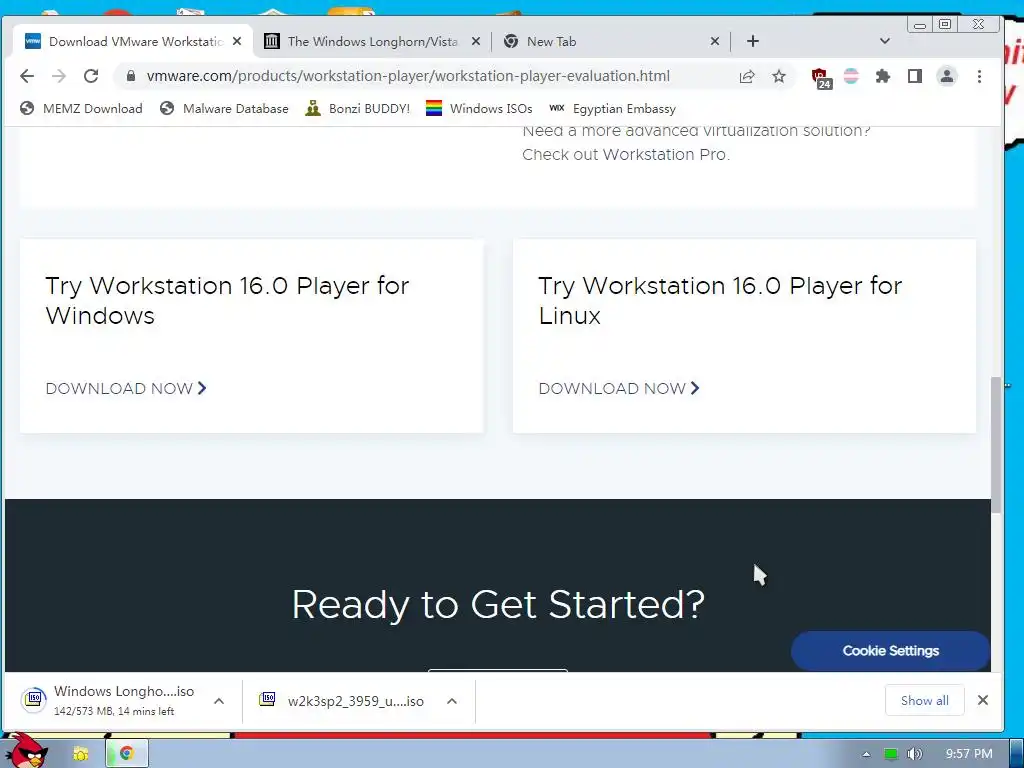Close the Windows Longhorn/Vista tab
The height and width of the screenshot is (768, 1024).
click(x=476, y=41)
